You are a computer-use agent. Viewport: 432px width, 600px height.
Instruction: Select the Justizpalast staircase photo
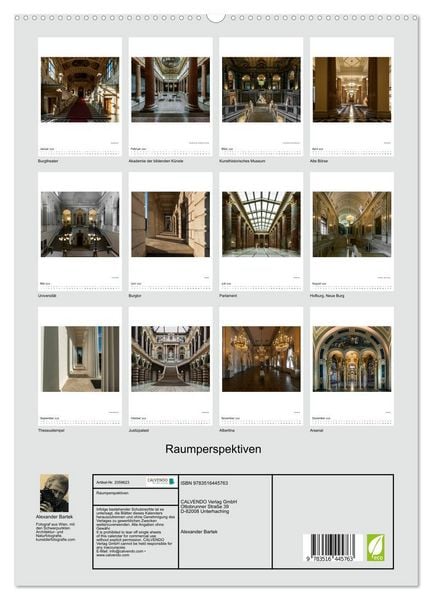[x=170, y=359]
